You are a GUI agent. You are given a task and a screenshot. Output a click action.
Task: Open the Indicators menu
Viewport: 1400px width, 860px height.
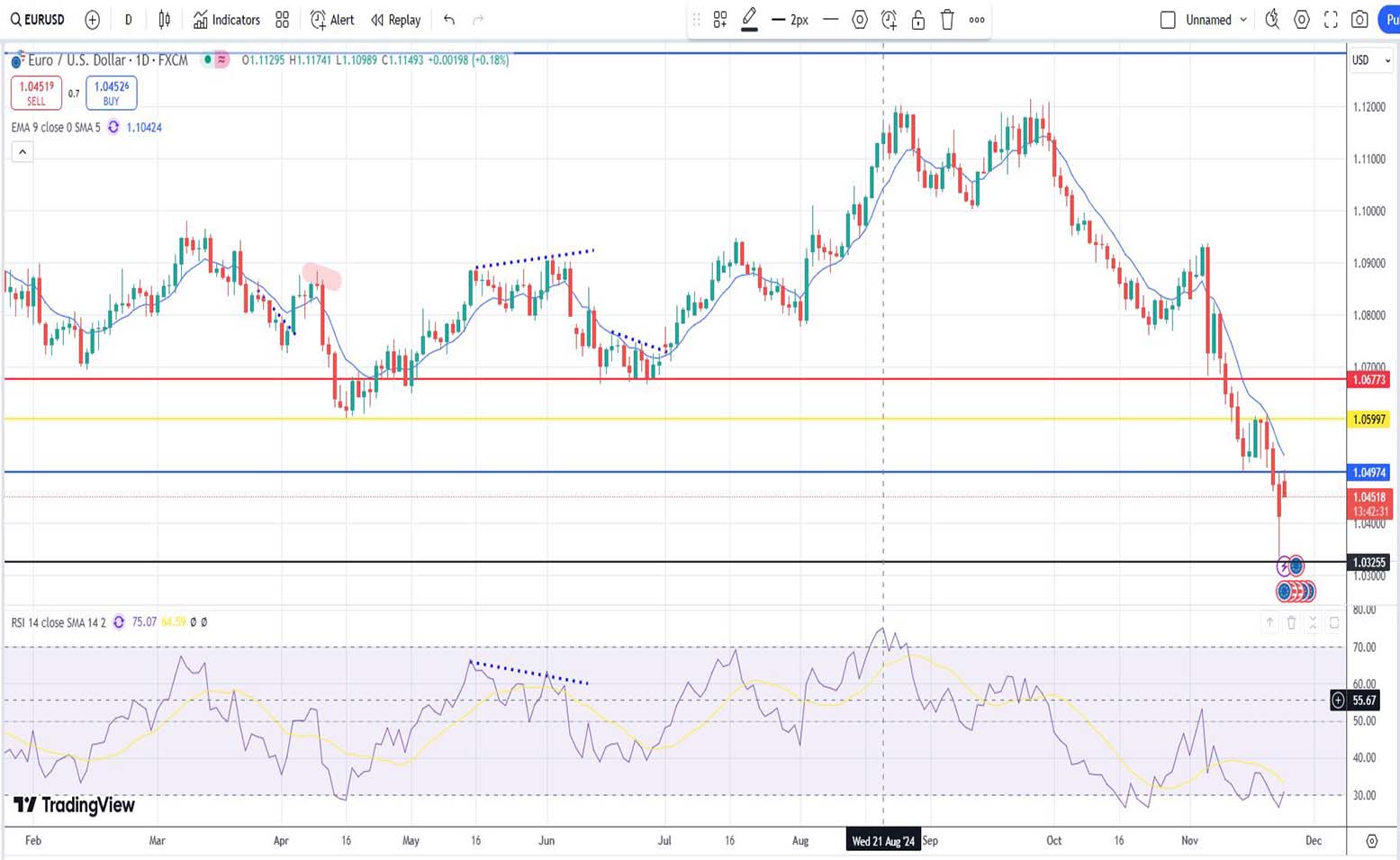227,20
